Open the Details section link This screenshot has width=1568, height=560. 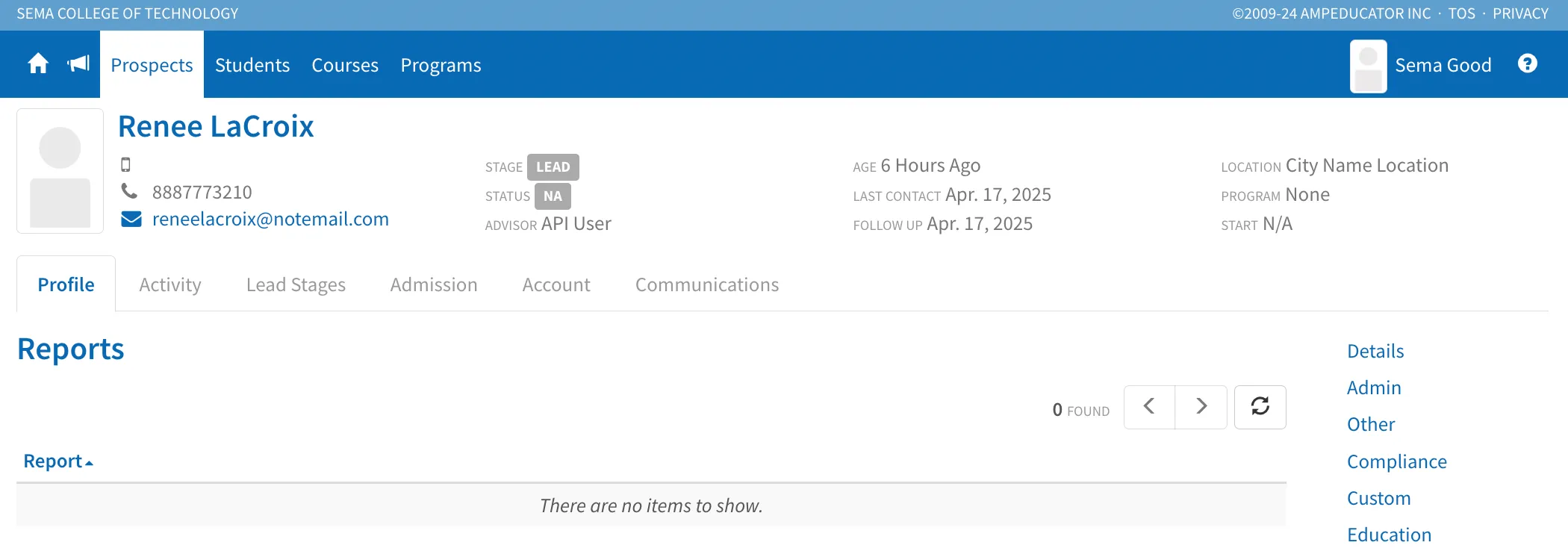click(x=1375, y=351)
